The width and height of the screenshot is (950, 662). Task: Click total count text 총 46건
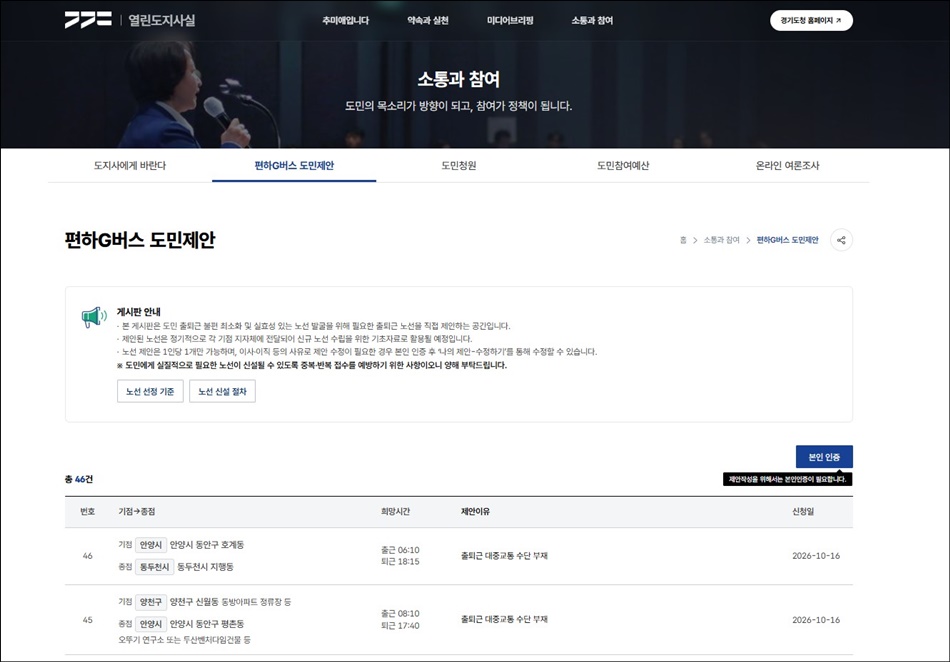[79, 479]
